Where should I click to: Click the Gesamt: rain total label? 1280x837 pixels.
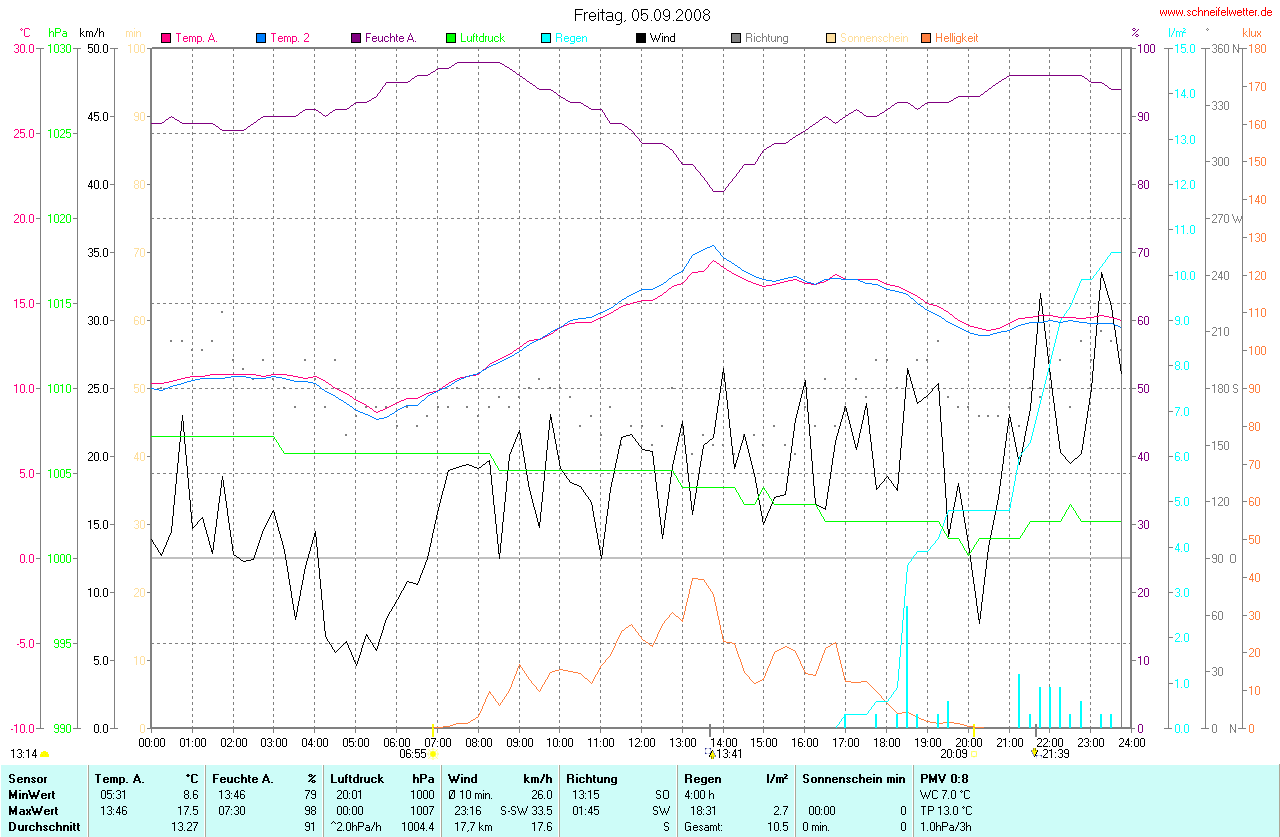(x=704, y=827)
